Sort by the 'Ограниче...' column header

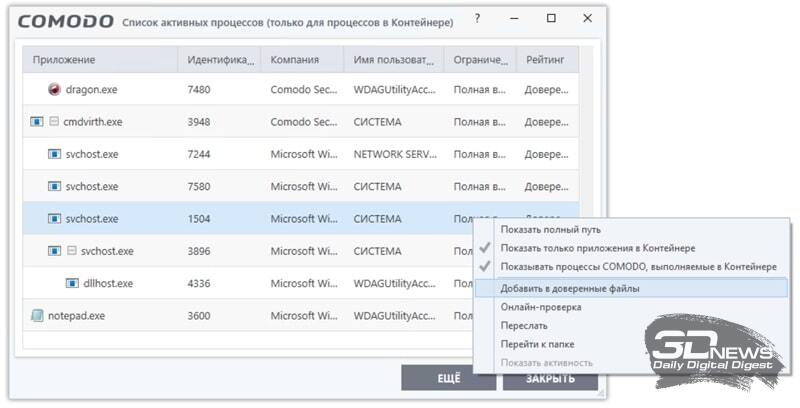(x=481, y=60)
